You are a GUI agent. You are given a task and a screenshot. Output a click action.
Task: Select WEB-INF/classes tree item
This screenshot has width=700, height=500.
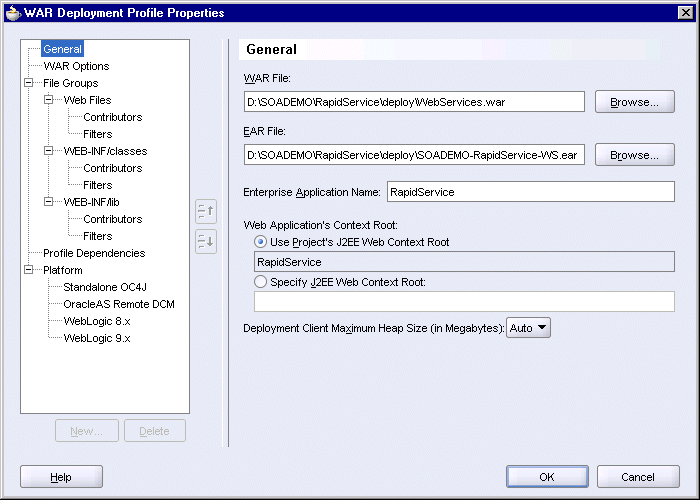[x=105, y=151]
